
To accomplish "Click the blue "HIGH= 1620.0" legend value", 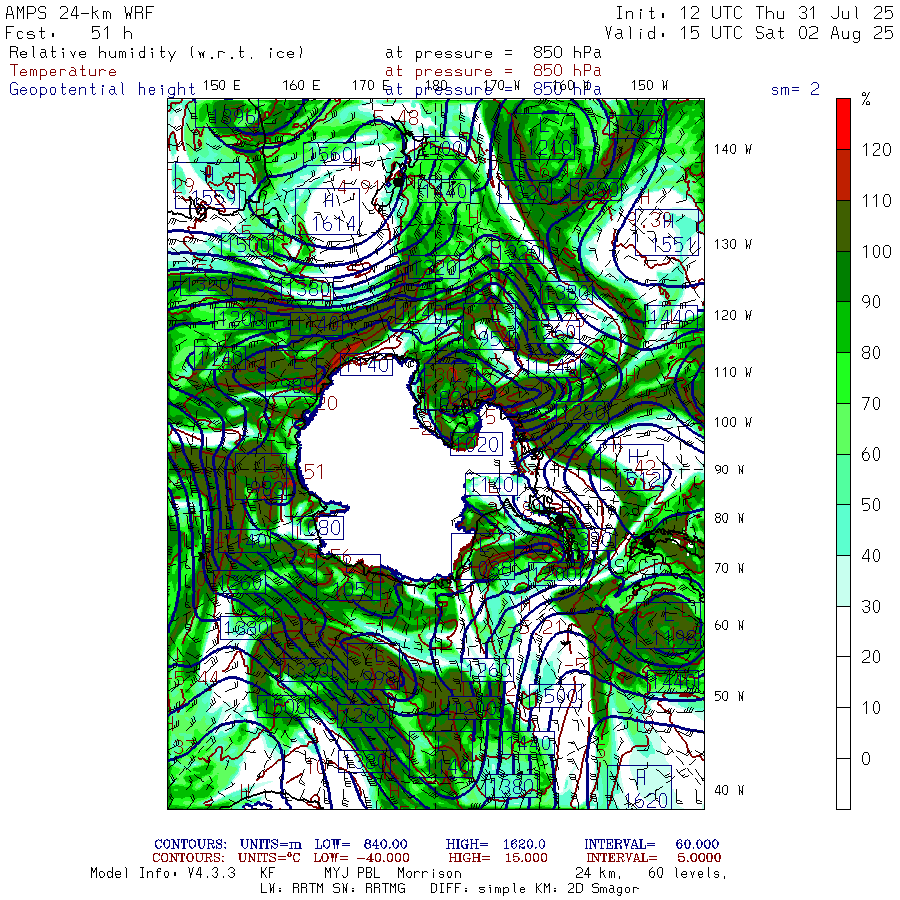I will tap(495, 844).
